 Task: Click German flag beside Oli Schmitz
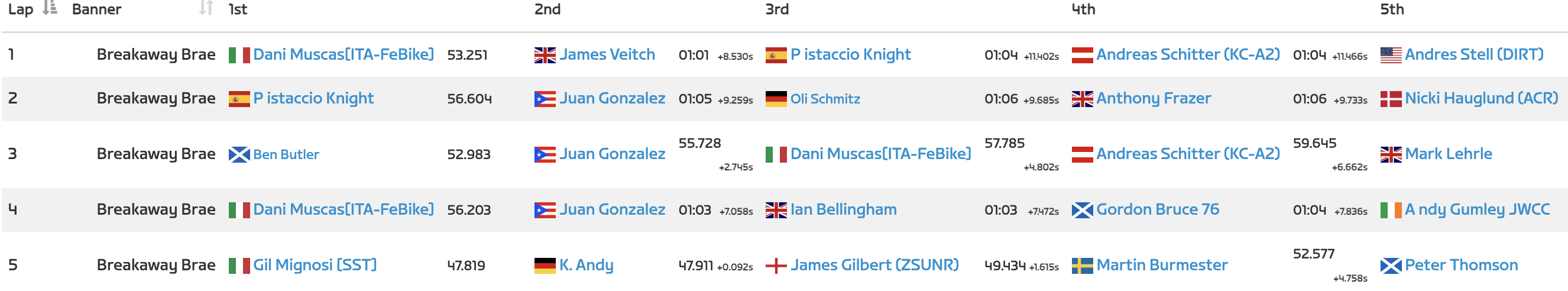coord(776,99)
